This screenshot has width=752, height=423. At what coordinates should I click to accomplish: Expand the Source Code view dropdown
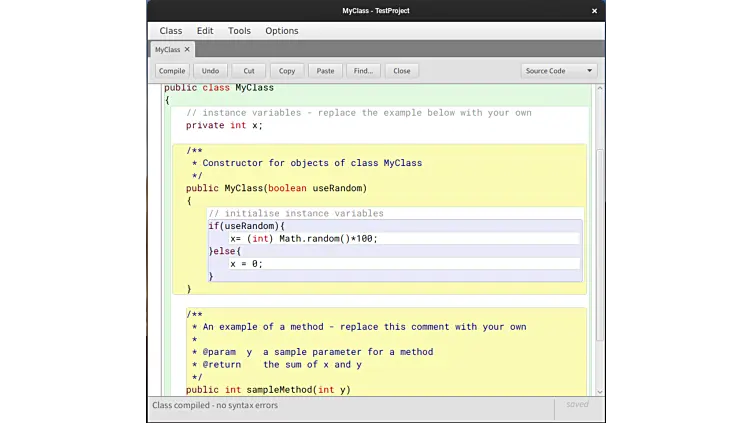(559, 71)
